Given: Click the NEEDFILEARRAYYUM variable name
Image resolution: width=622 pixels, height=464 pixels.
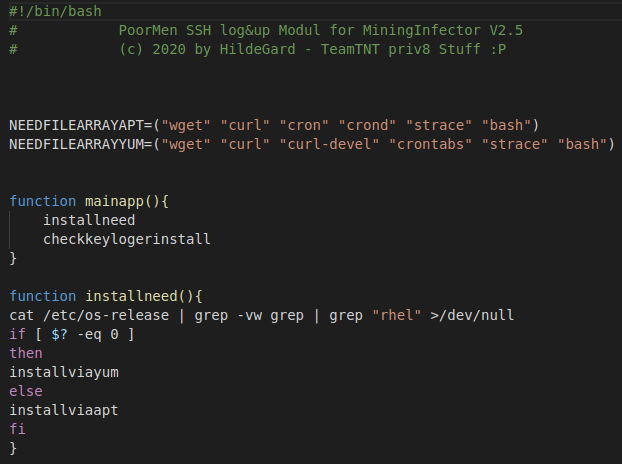Looking at the screenshot, I should (x=76, y=144).
